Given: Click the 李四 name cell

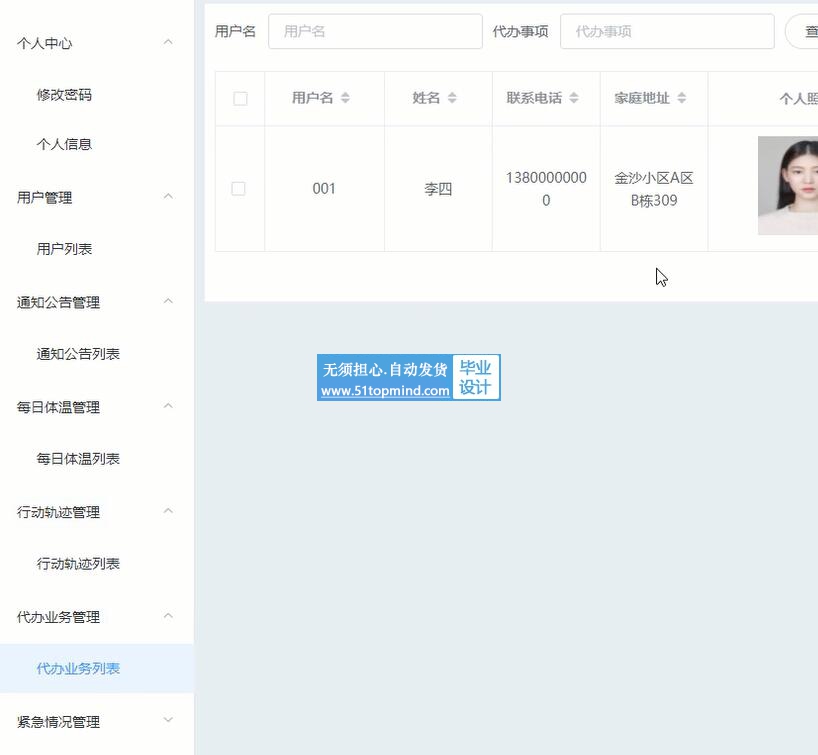Looking at the screenshot, I should pyautogui.click(x=438, y=189).
